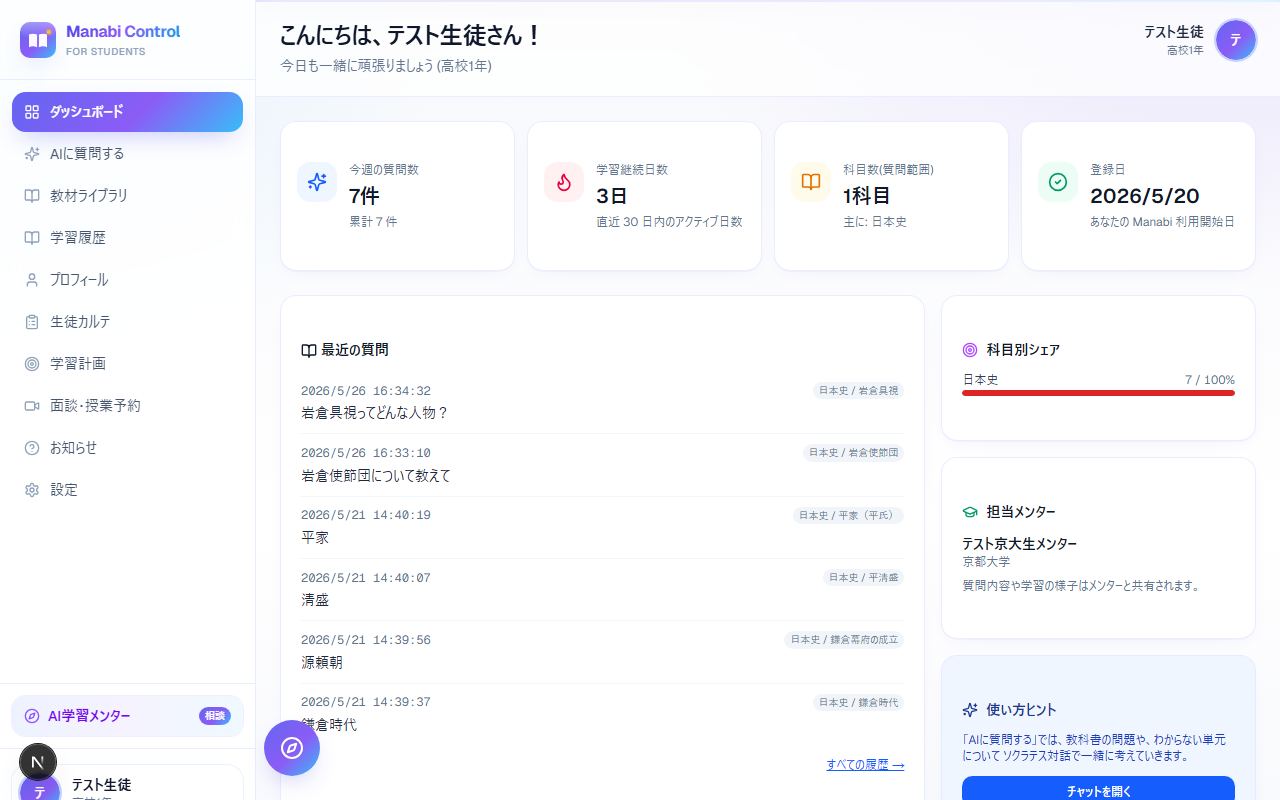Open question 岩倉具視ってどんな人物？
The width and height of the screenshot is (1280, 800).
[375, 413]
